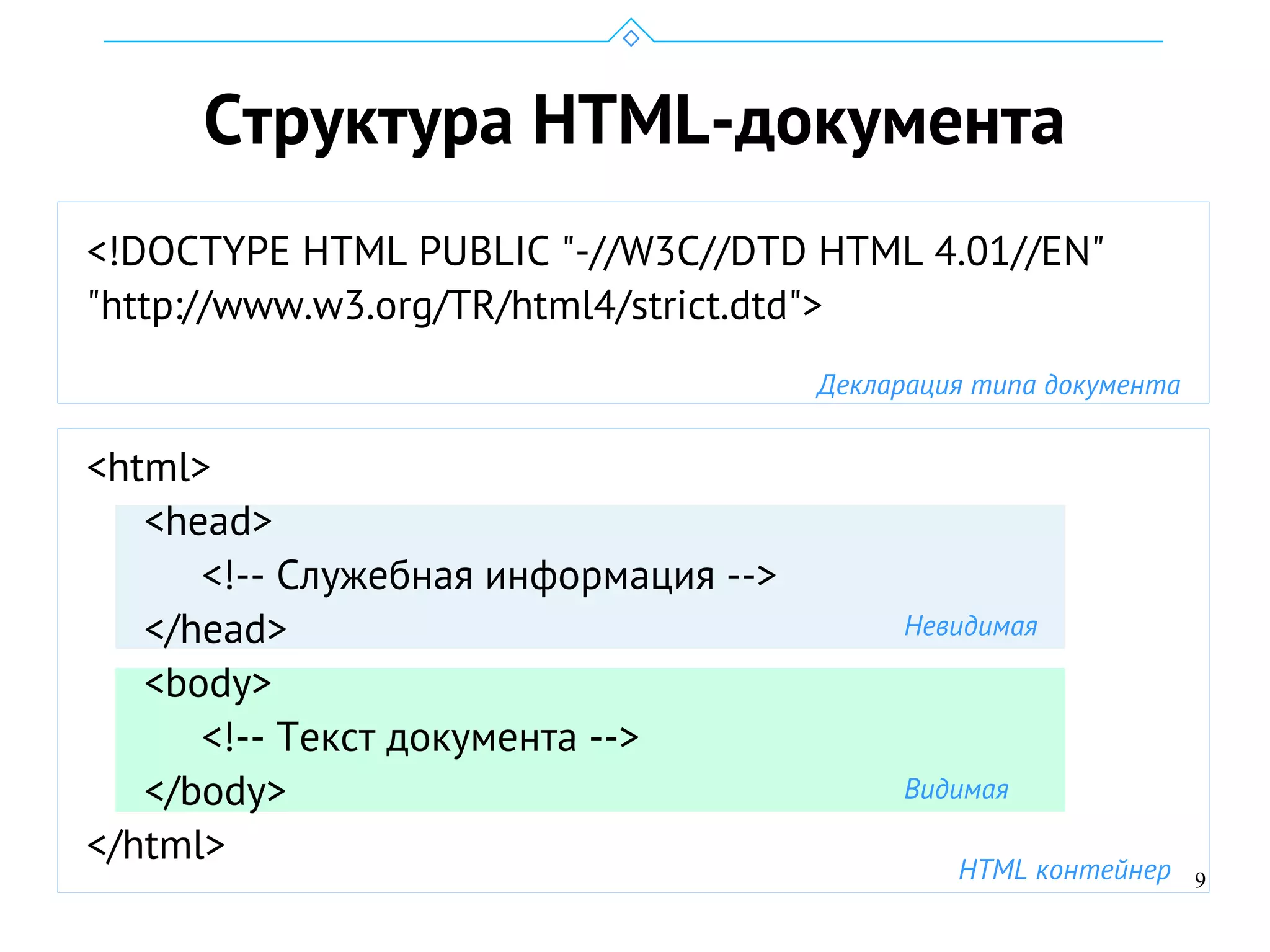Select the opening '<head>' tag

208,521
